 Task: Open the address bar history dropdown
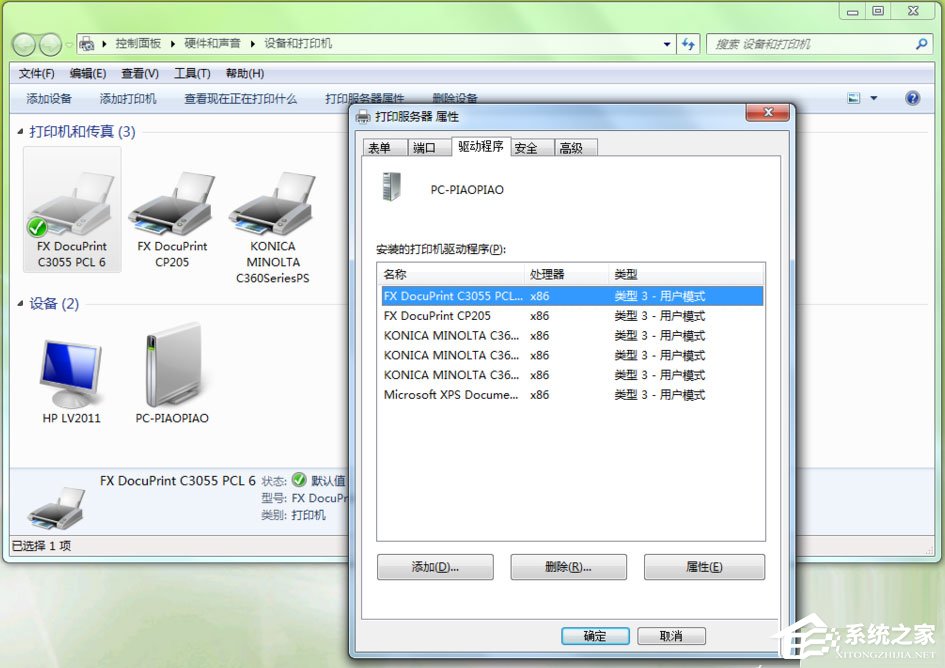(x=666, y=44)
